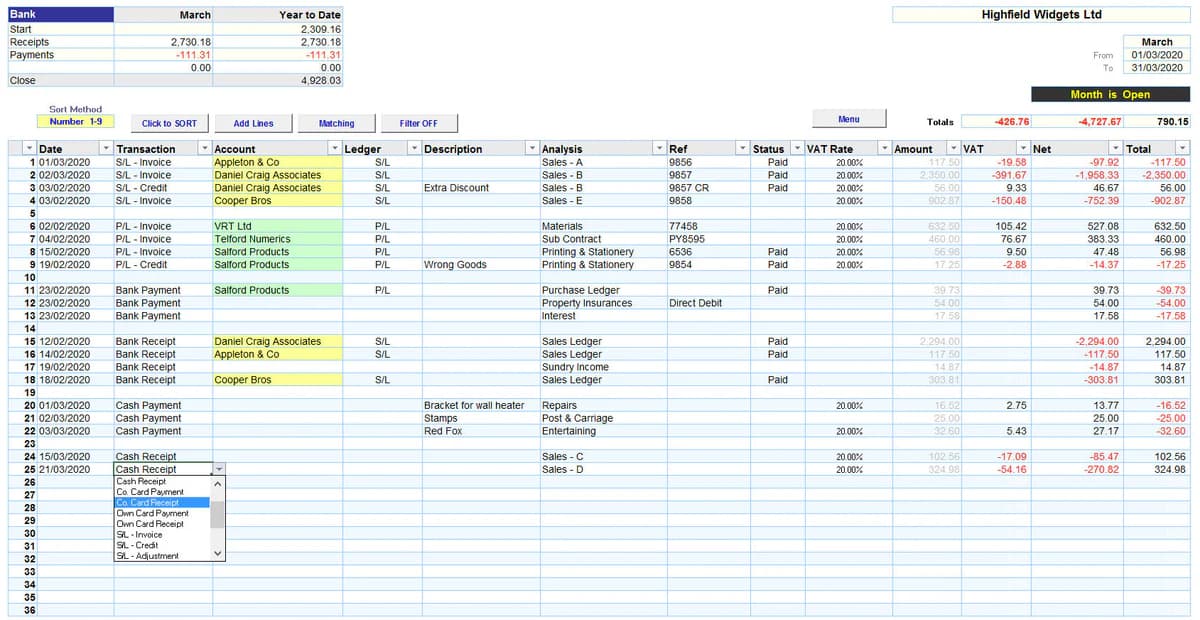Open the Total column filter arrow
1200x620 pixels.
click(1184, 149)
